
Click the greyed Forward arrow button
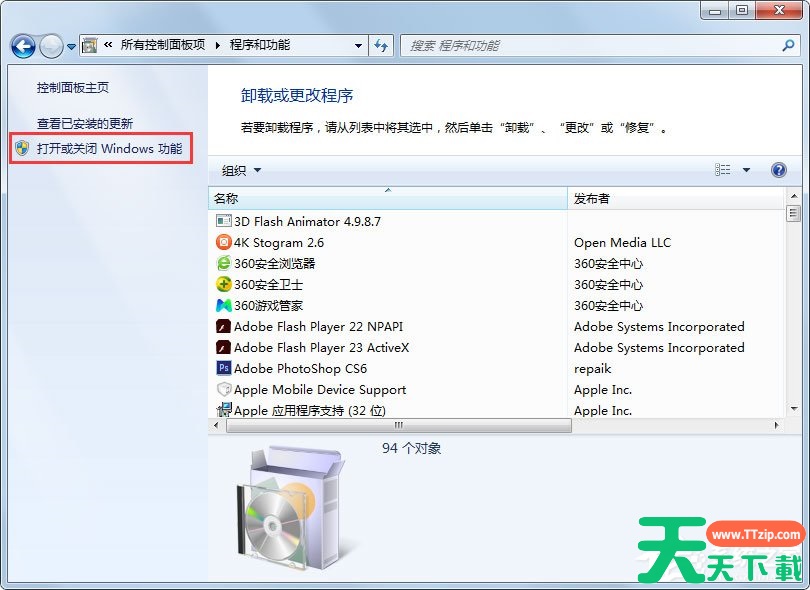pyautogui.click(x=51, y=46)
